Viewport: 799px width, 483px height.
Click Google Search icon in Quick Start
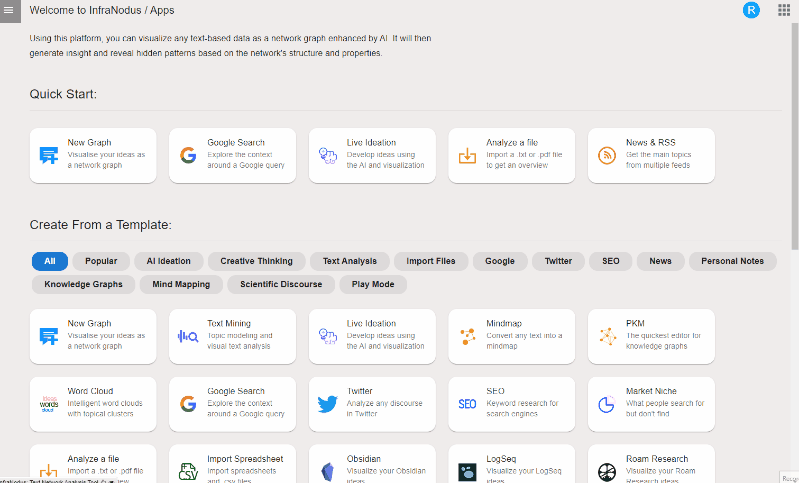pyautogui.click(x=188, y=155)
